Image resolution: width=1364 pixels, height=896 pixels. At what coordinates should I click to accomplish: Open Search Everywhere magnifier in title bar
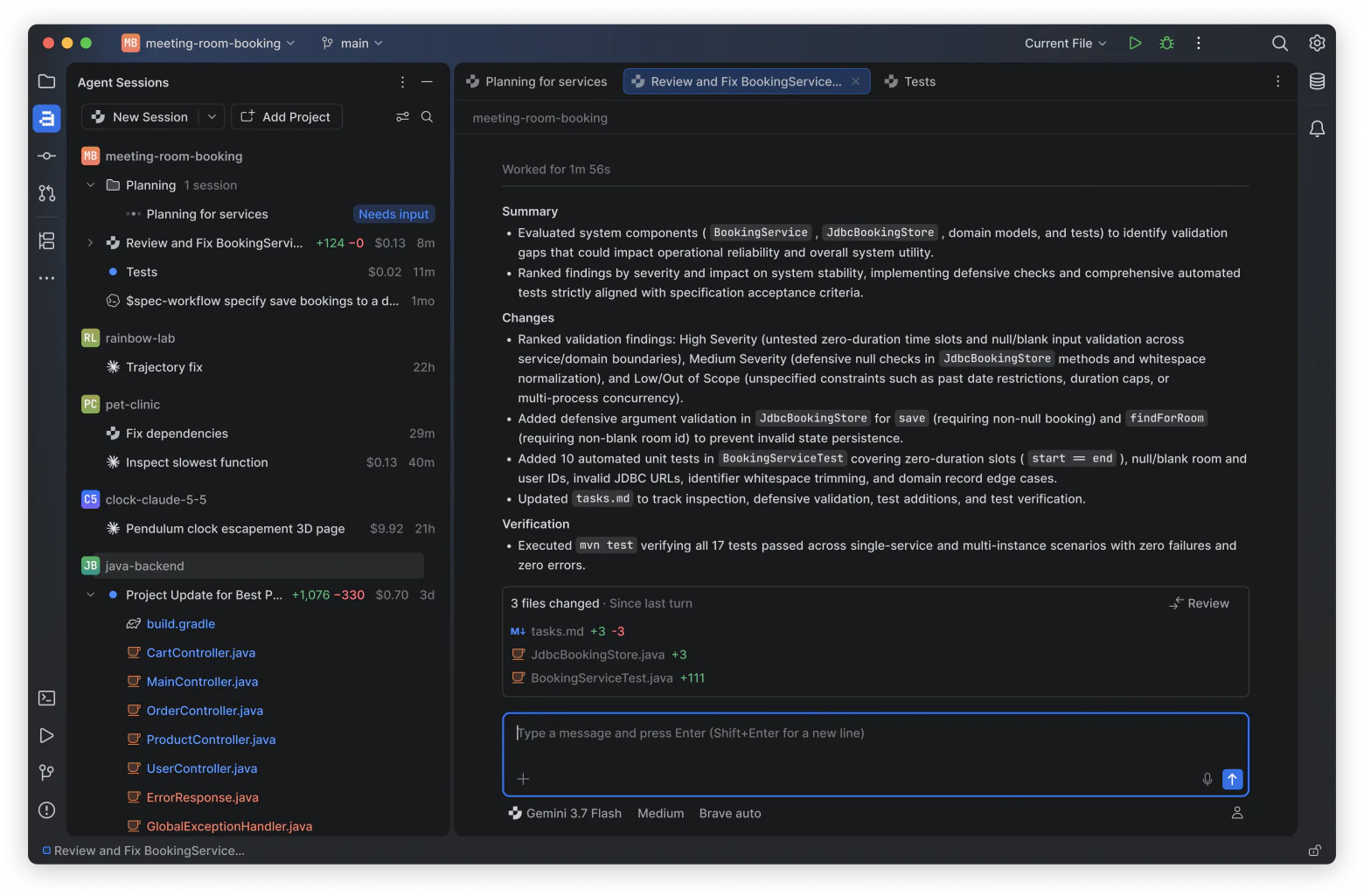(x=1280, y=43)
